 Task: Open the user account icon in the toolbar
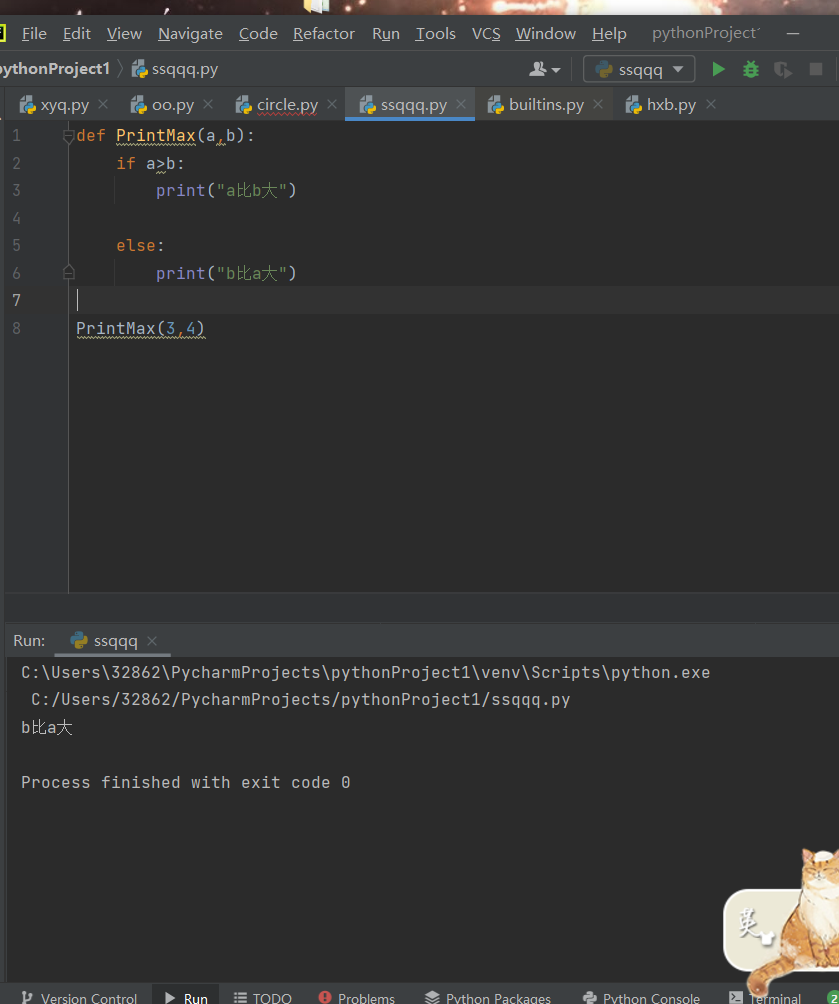544,69
